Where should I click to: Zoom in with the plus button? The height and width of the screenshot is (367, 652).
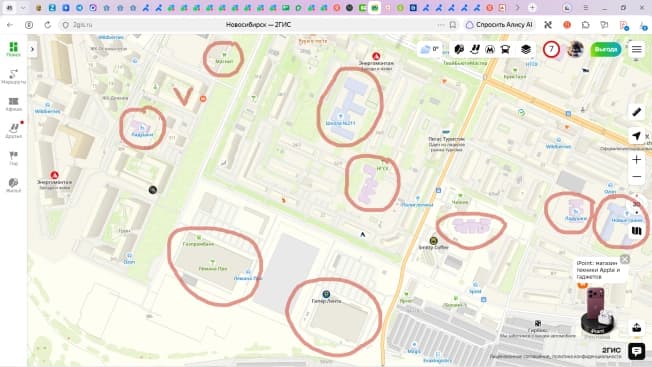[x=637, y=160]
